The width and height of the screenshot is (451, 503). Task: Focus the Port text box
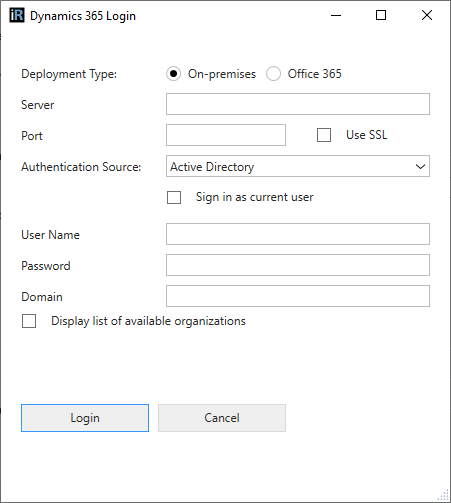(x=226, y=135)
